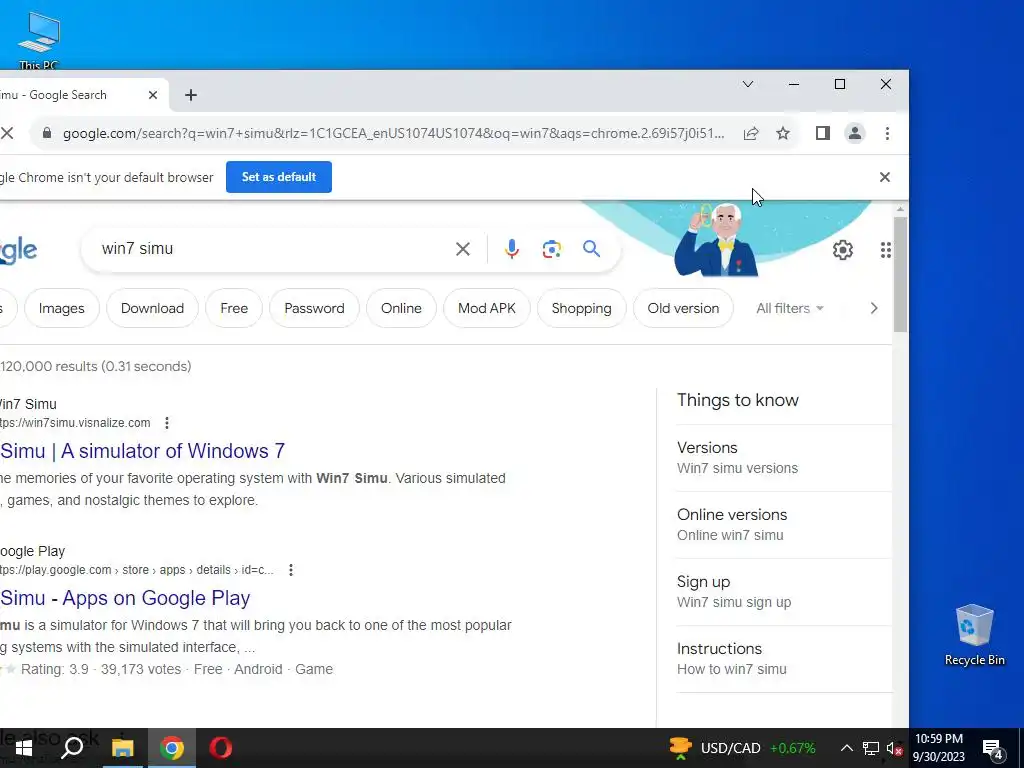Open the notification center icon
This screenshot has height=768, width=1024.
993,748
